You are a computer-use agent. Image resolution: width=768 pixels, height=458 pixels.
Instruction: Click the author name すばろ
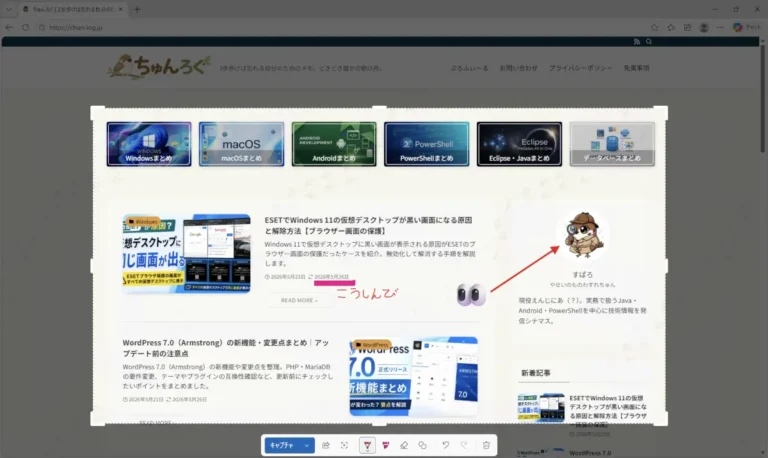[582, 275]
